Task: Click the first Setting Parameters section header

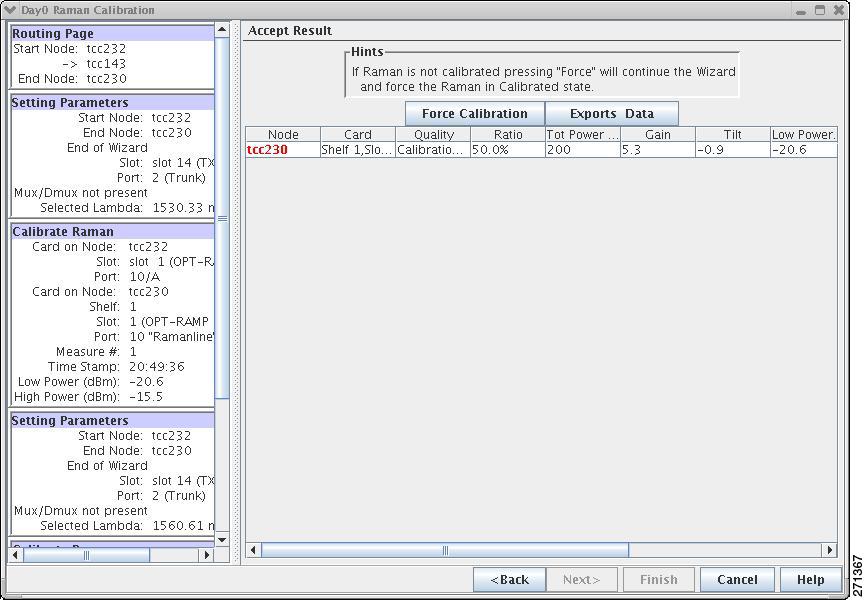Action: click(x=113, y=103)
